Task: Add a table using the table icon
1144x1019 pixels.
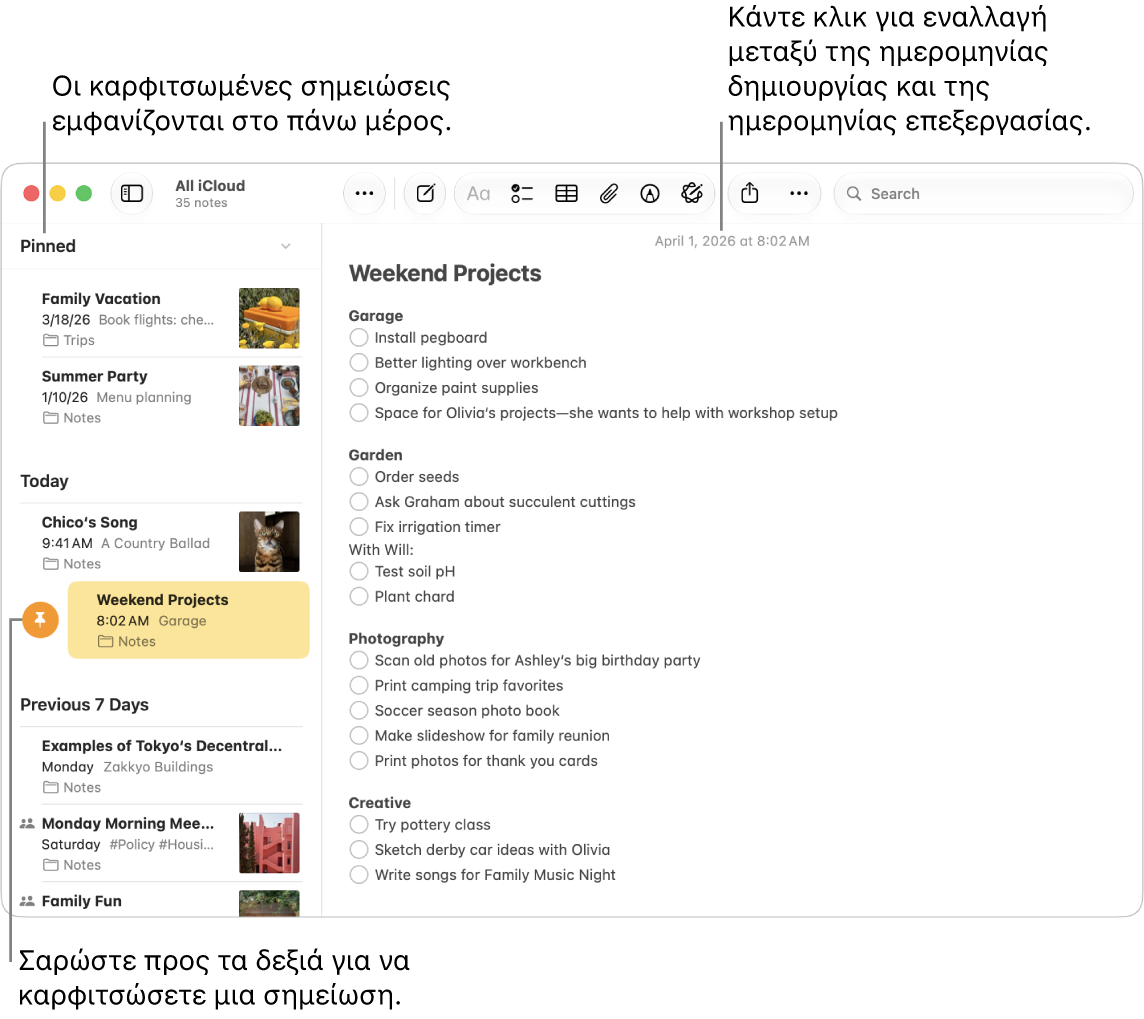Action: [x=566, y=193]
